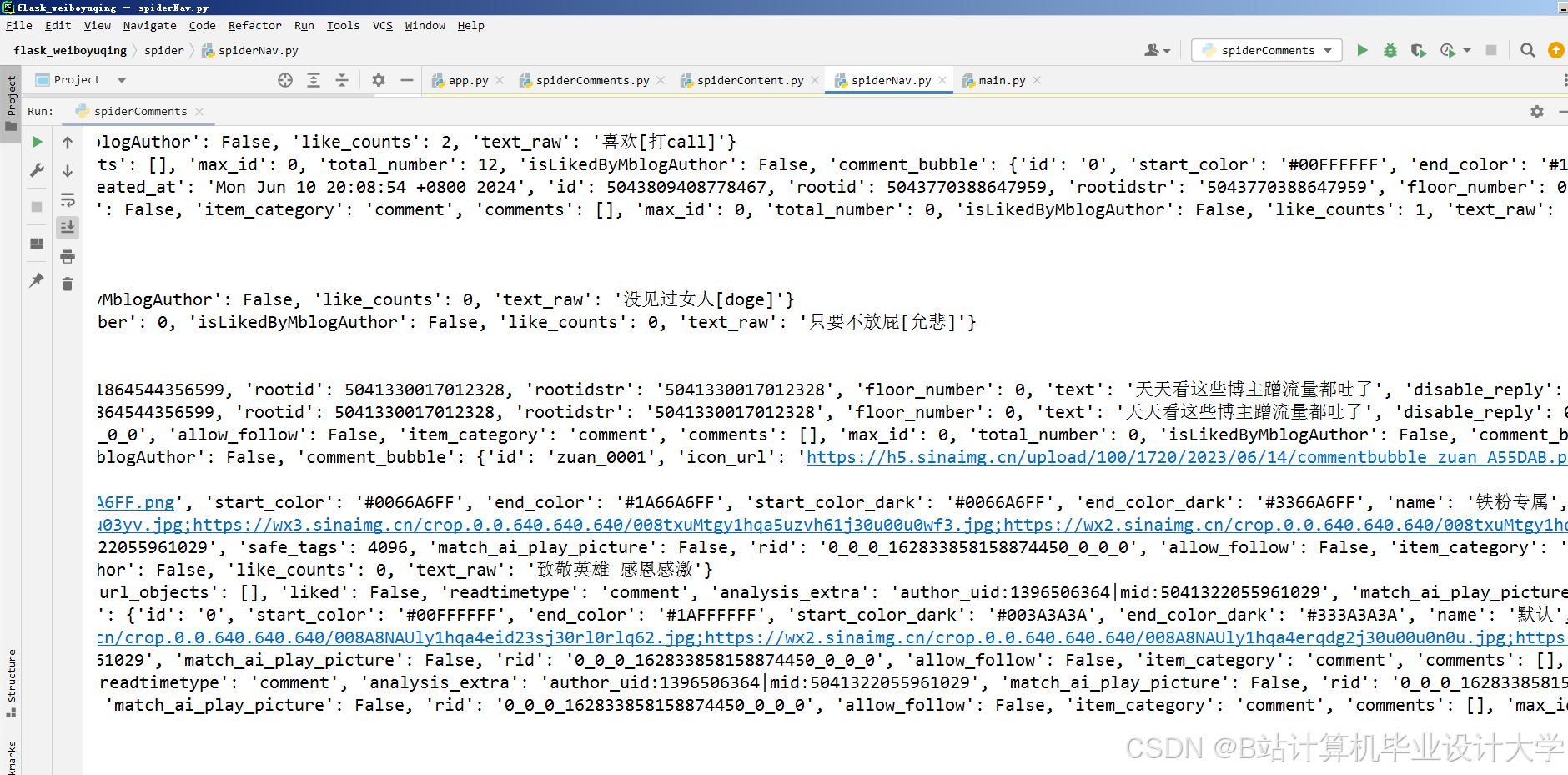Open the Project view options dropdown
Viewport: 1568px width, 775px height.
(x=121, y=79)
